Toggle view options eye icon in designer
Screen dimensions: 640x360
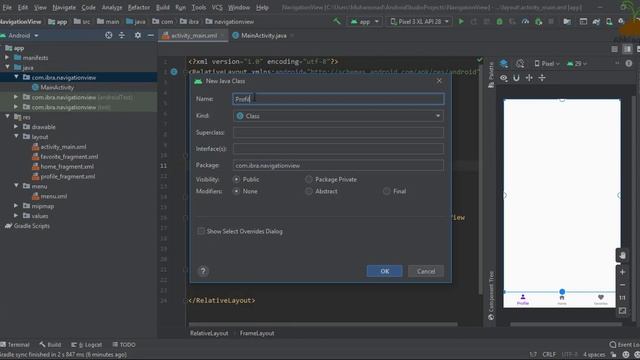pyautogui.click(x=504, y=78)
